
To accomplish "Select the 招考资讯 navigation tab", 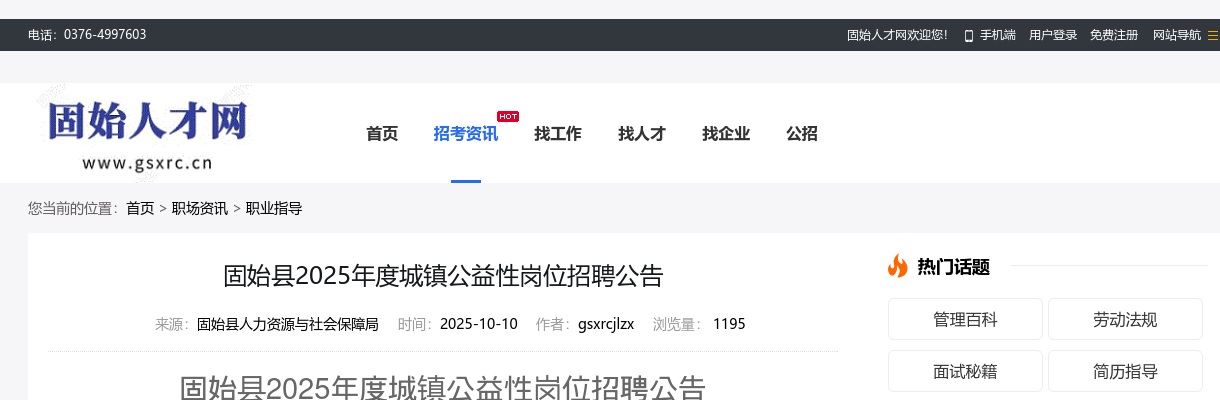I will click(x=465, y=134).
